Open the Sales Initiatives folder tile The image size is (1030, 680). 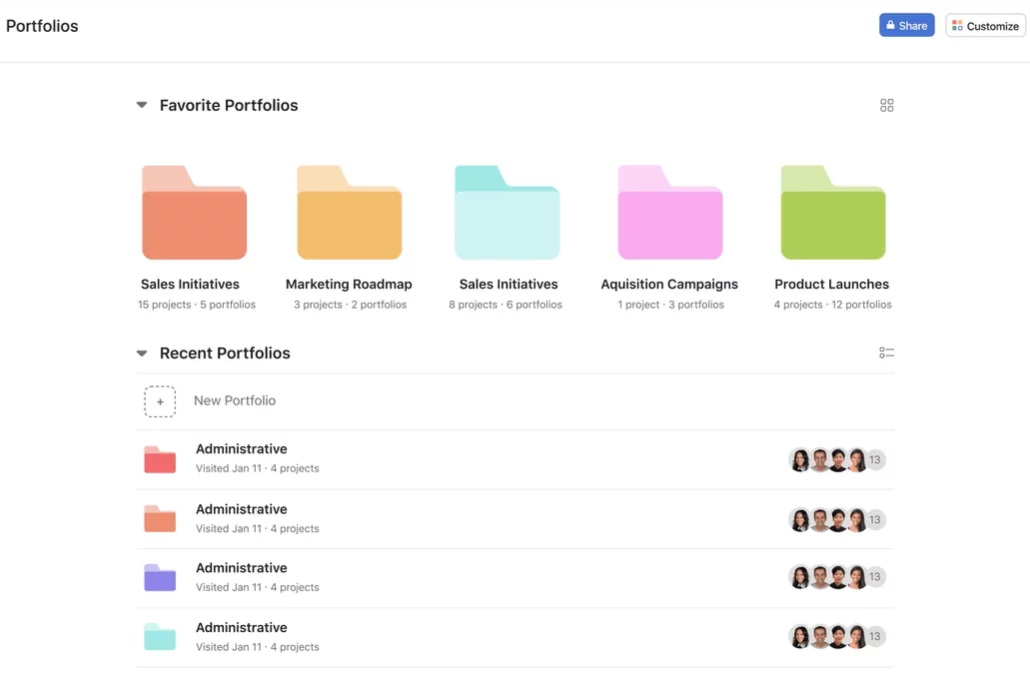(x=194, y=211)
